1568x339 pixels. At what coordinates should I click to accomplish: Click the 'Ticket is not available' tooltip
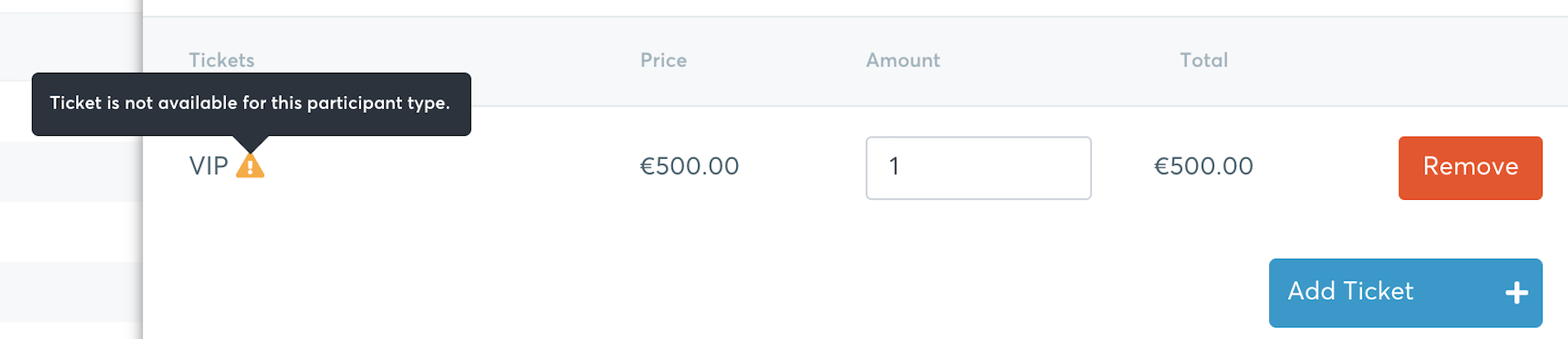click(x=251, y=104)
